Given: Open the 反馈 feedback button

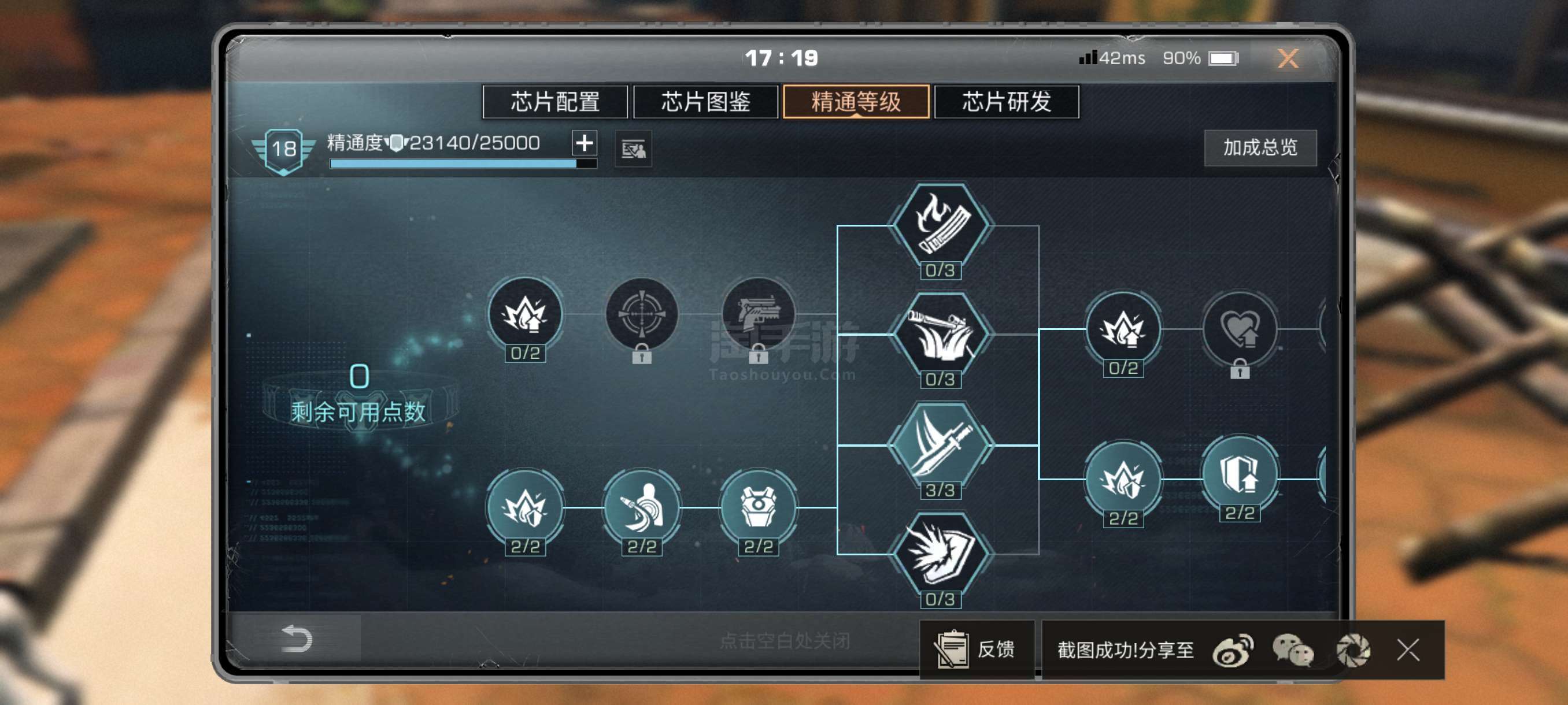Looking at the screenshot, I should click(977, 649).
